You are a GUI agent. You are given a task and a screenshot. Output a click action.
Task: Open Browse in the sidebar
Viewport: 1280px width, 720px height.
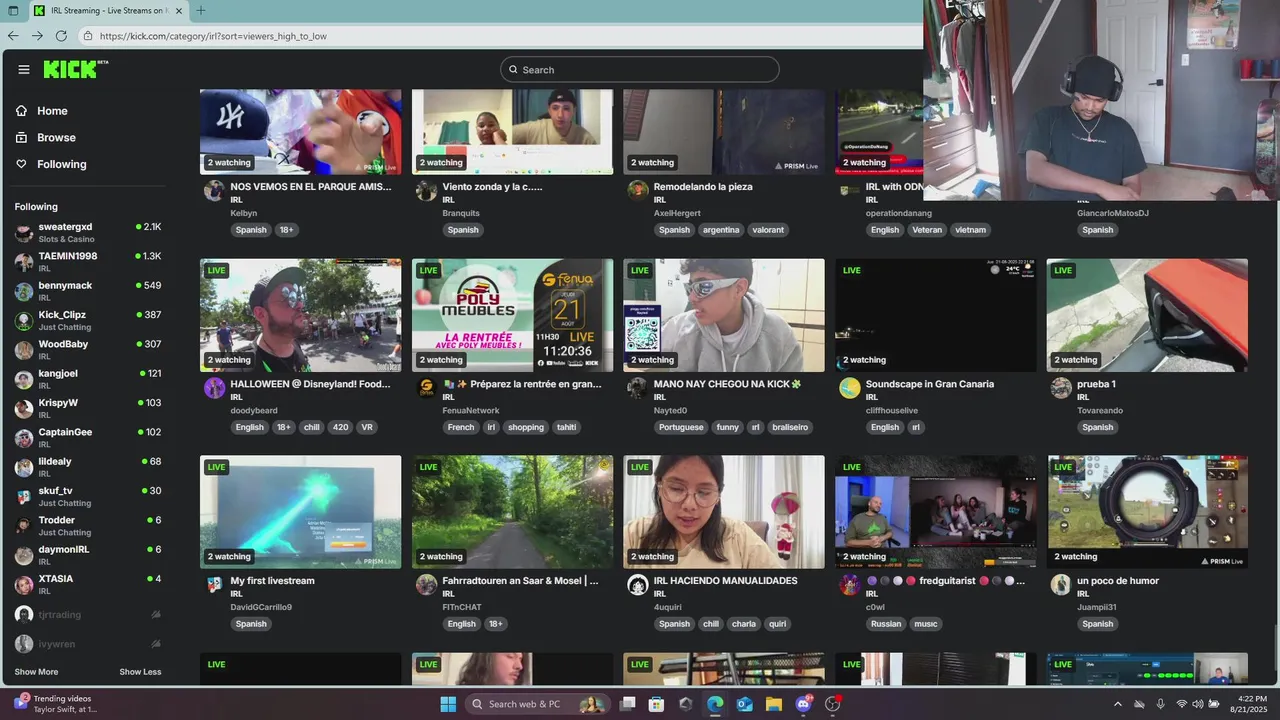tap(56, 137)
